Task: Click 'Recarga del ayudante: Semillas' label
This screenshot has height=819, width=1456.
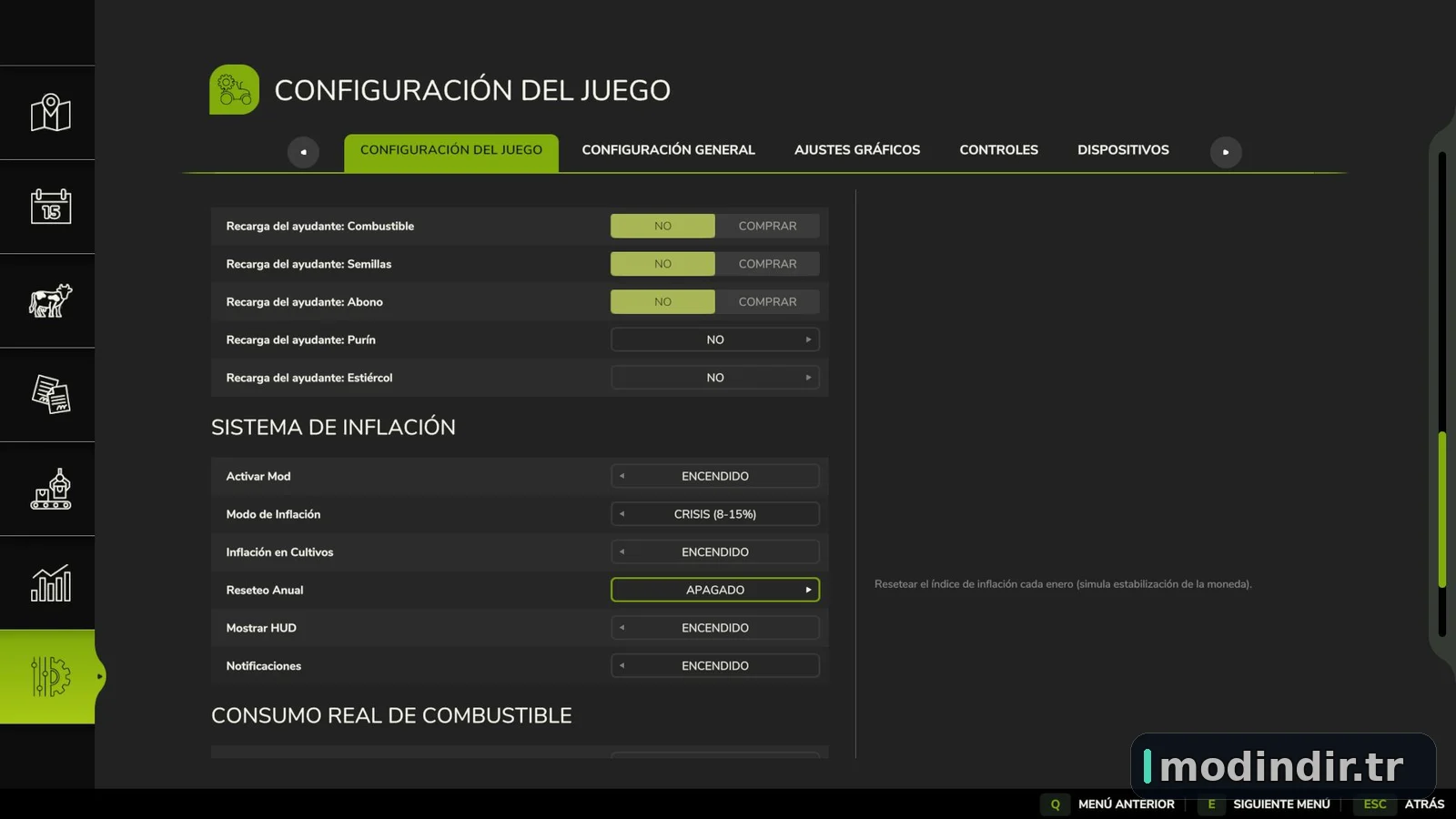Action: point(308,264)
